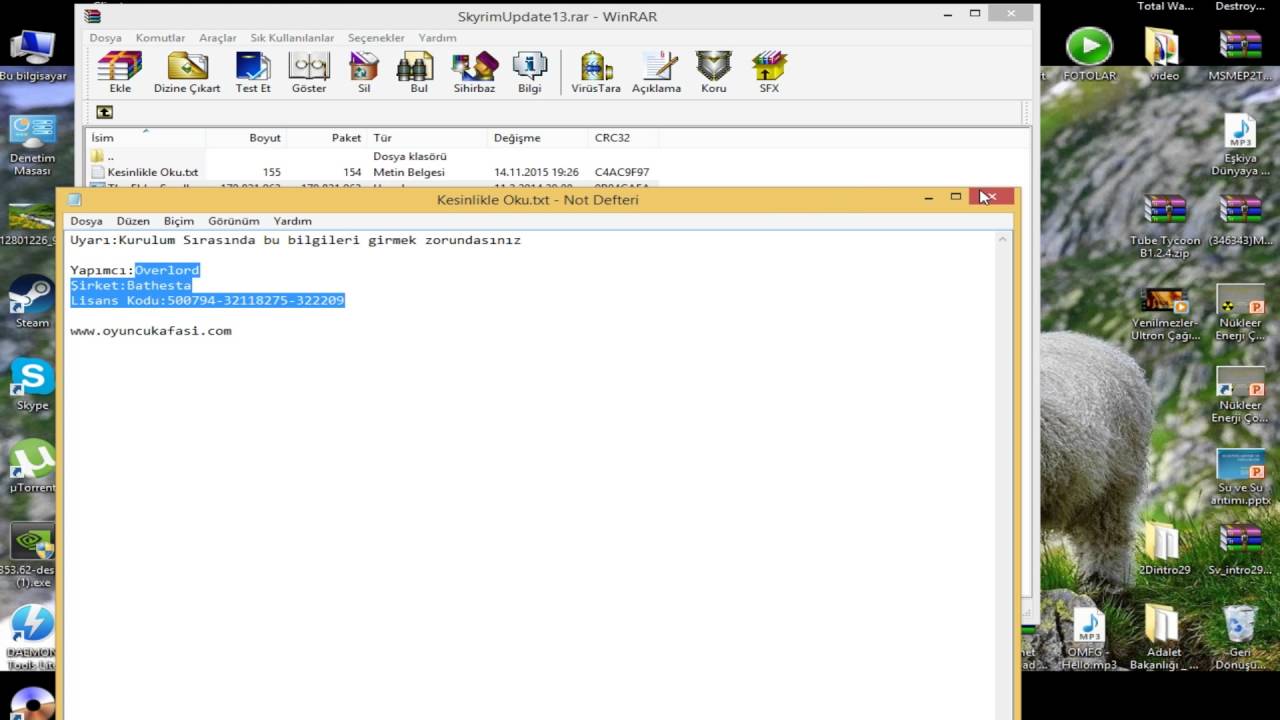
Task: Open the Dosya menu in Not Defteri
Action: tap(86, 221)
